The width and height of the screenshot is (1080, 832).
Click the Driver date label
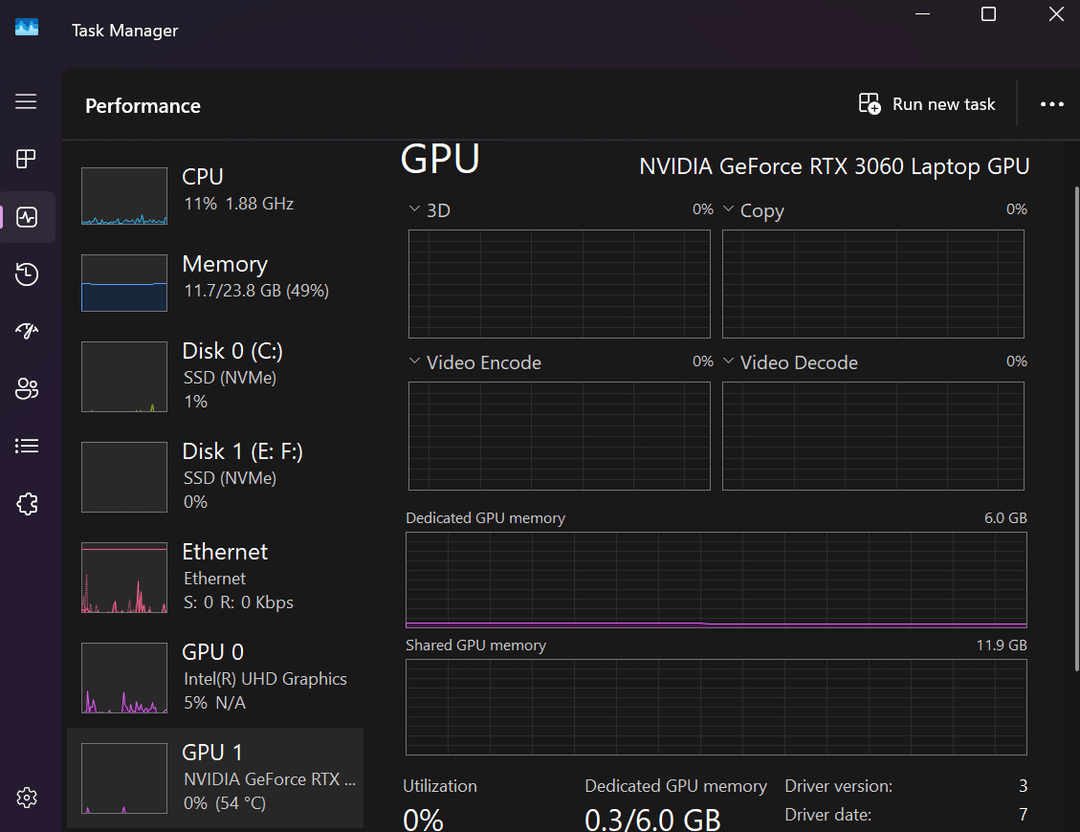828,815
